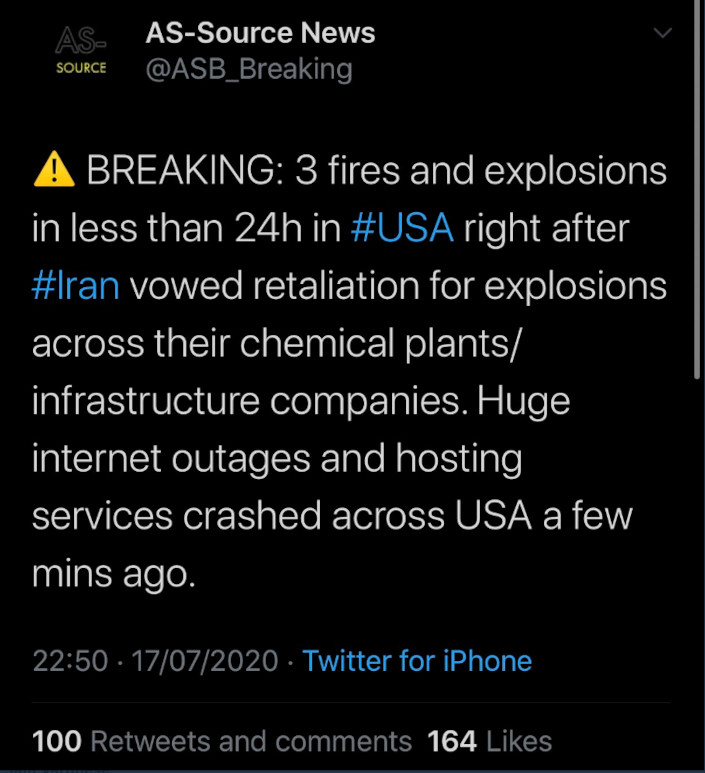Screen dimensions: 705x773
Task: Click the AS-Source profile avatar
Action: (81, 51)
